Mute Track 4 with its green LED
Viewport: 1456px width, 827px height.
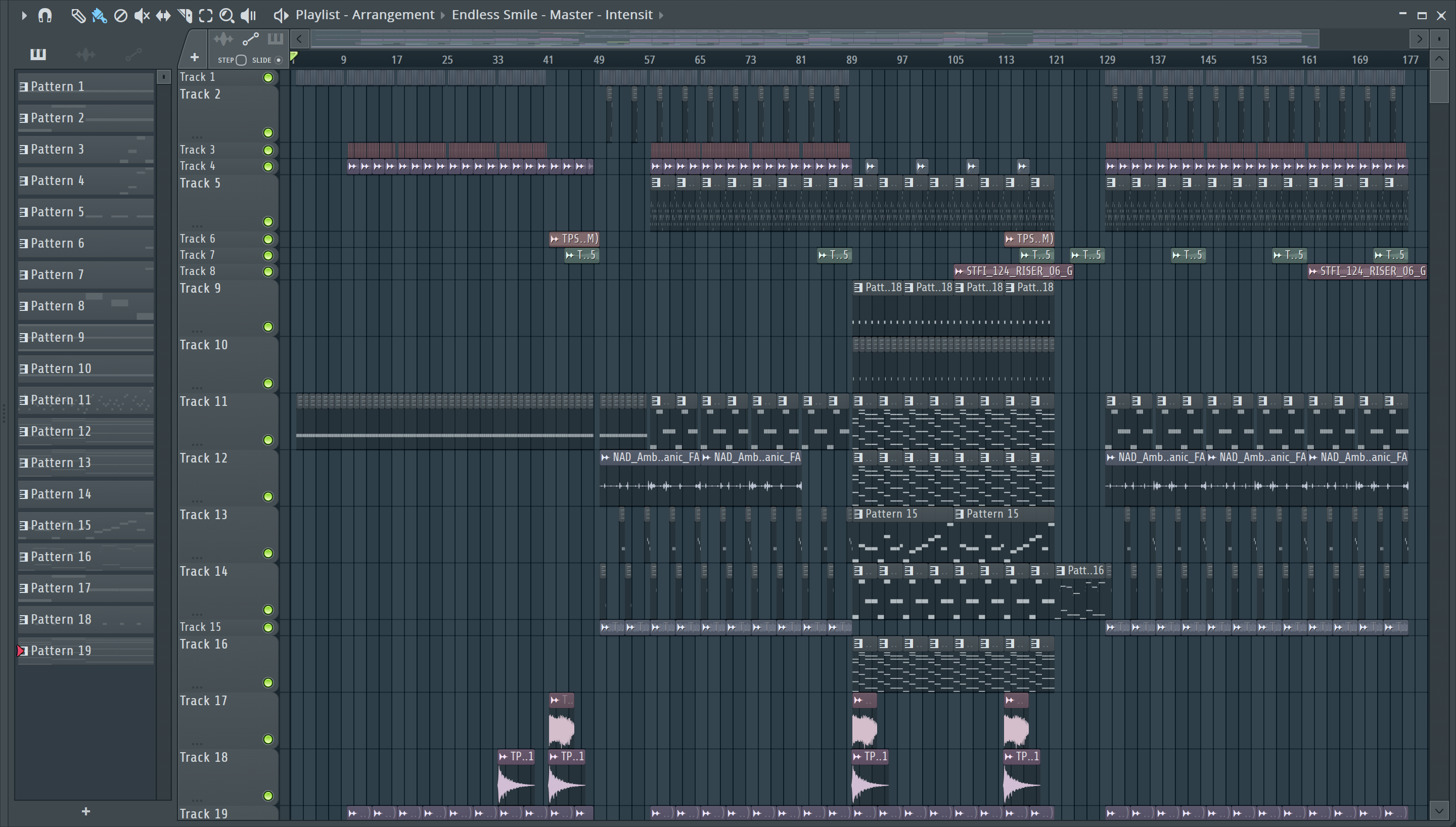tap(268, 167)
